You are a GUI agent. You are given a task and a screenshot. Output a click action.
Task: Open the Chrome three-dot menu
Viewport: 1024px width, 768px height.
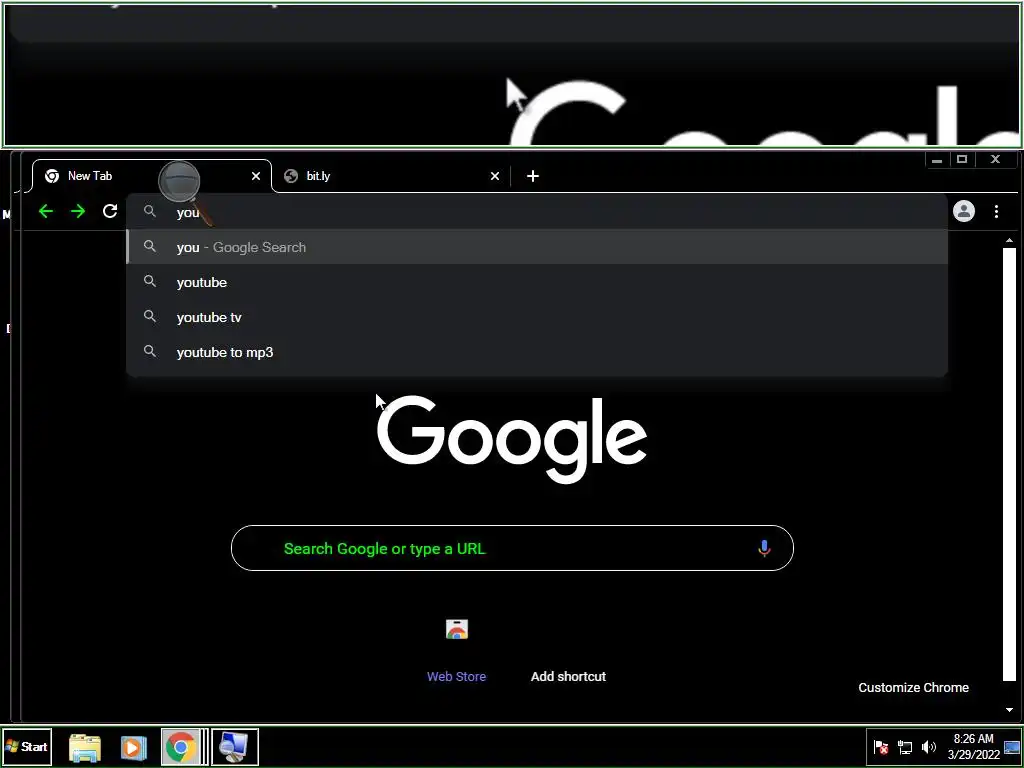tap(996, 211)
